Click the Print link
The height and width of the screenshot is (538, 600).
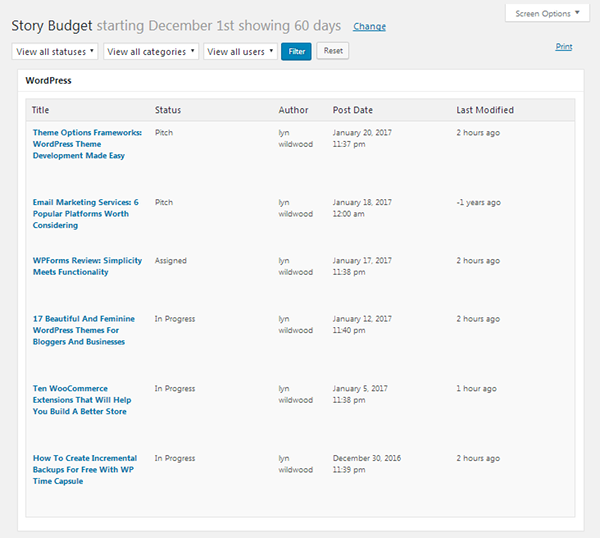(564, 47)
